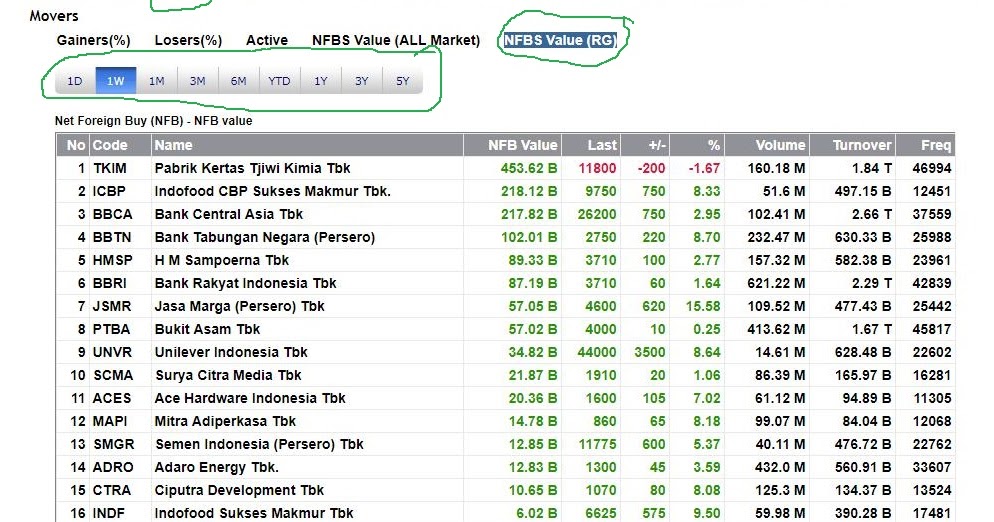Open stock code SMGR
This screenshot has height=522, width=994.
click(x=113, y=444)
